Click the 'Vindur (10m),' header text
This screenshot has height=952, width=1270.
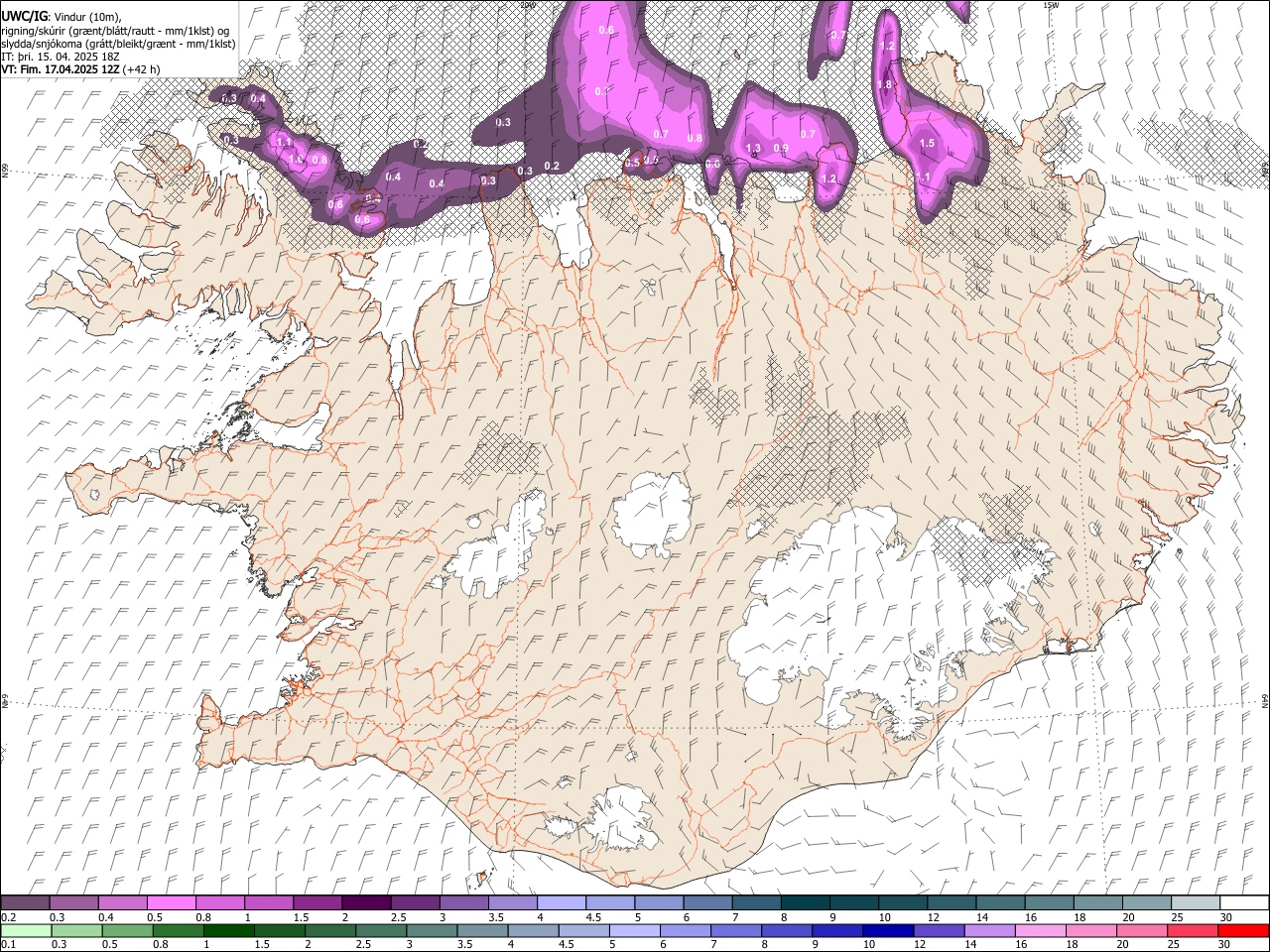(87, 17)
